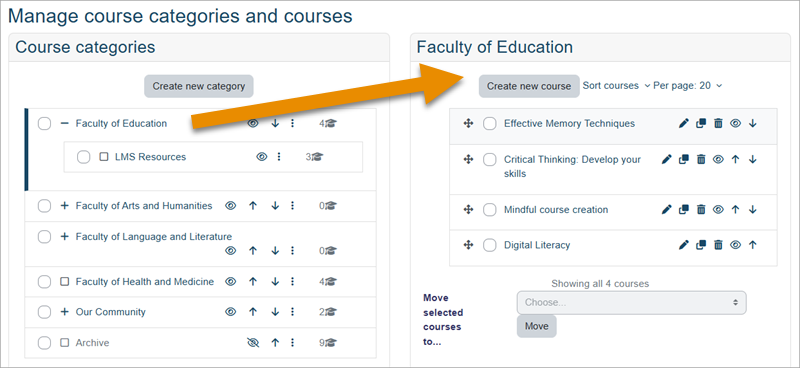Grab the move handle for Mindful course creation
The height and width of the screenshot is (368, 800).
click(x=468, y=209)
